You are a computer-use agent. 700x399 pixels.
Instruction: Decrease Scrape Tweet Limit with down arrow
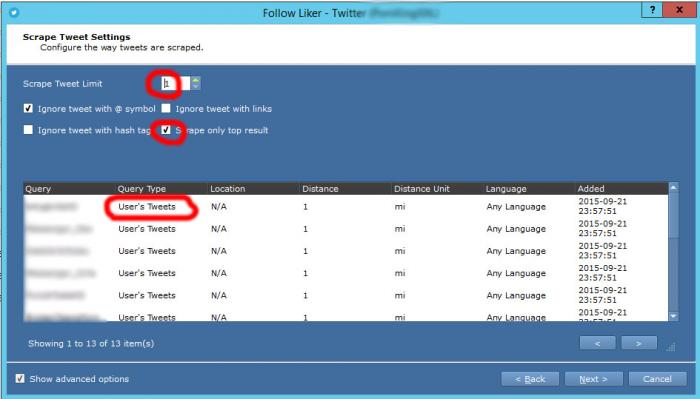coord(196,86)
